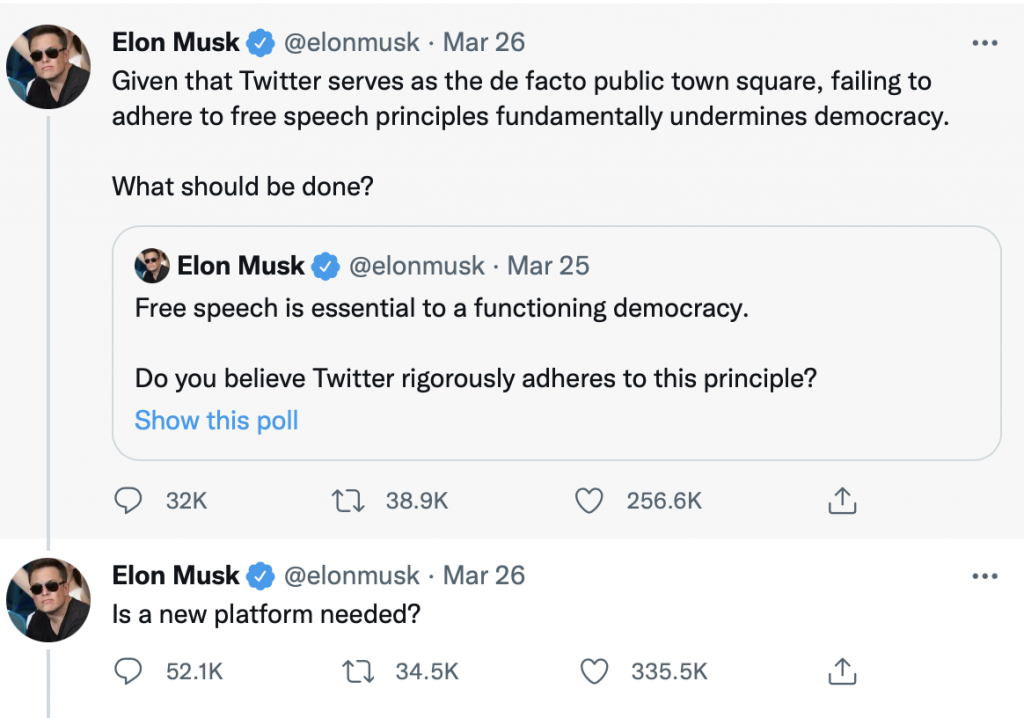Screen dimensions: 1024x718
Task: Click Elon Musk's name in the quoted tweet
Action: pos(240,266)
